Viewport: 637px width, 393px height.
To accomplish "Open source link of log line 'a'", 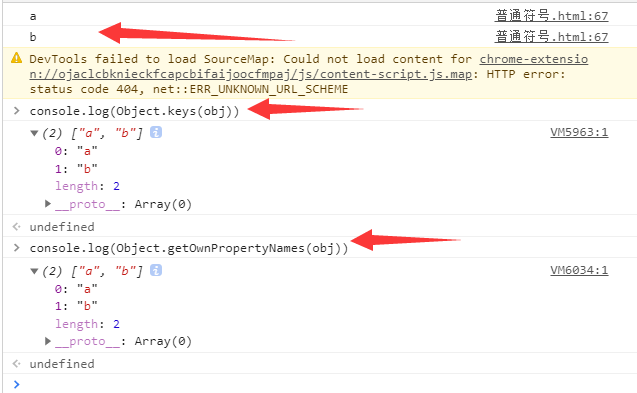I will [x=551, y=16].
